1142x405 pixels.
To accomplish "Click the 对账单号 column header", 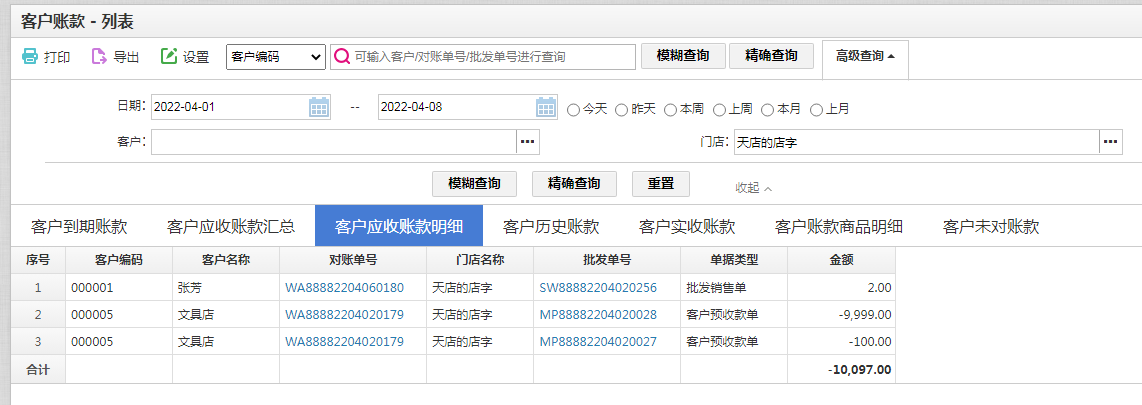I will pyautogui.click(x=353, y=260).
